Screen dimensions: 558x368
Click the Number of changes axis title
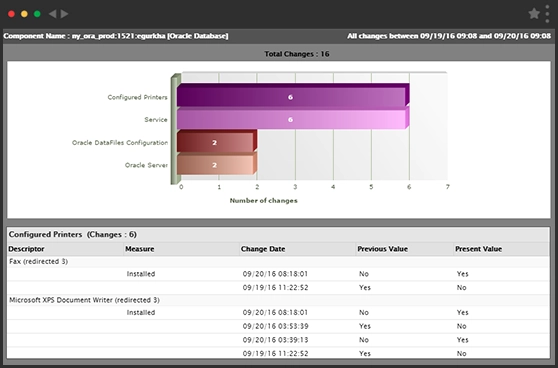click(x=263, y=201)
